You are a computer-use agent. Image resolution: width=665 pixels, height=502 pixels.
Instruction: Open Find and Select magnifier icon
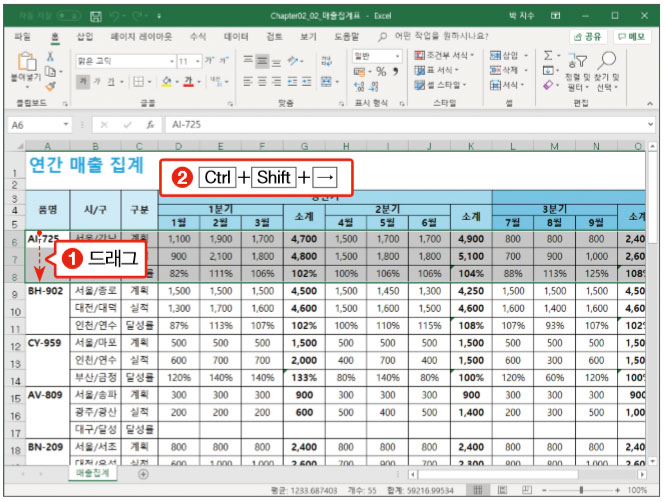click(x=607, y=60)
